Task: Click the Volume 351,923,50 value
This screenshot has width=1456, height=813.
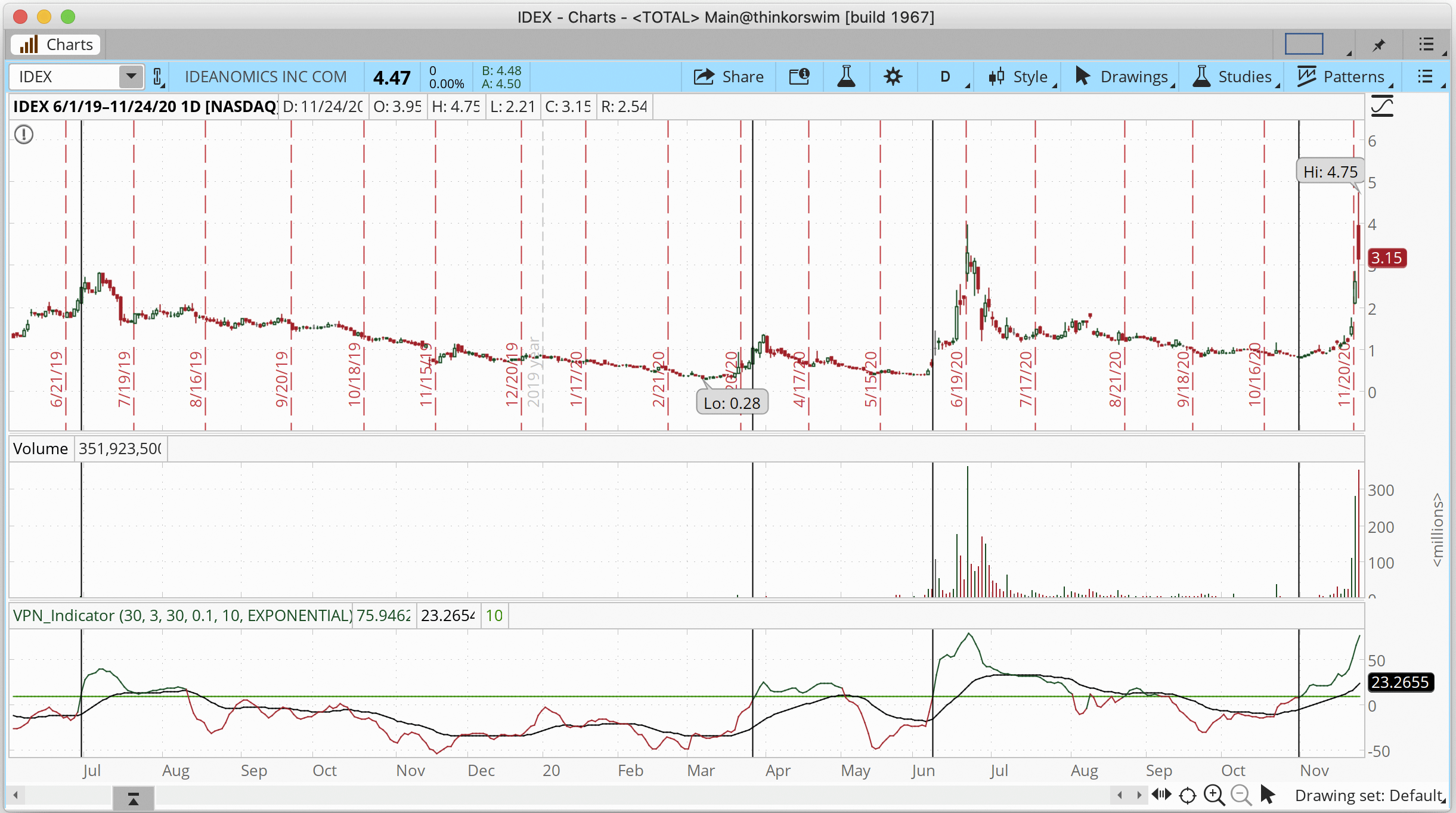Action: pyautogui.click(x=120, y=448)
